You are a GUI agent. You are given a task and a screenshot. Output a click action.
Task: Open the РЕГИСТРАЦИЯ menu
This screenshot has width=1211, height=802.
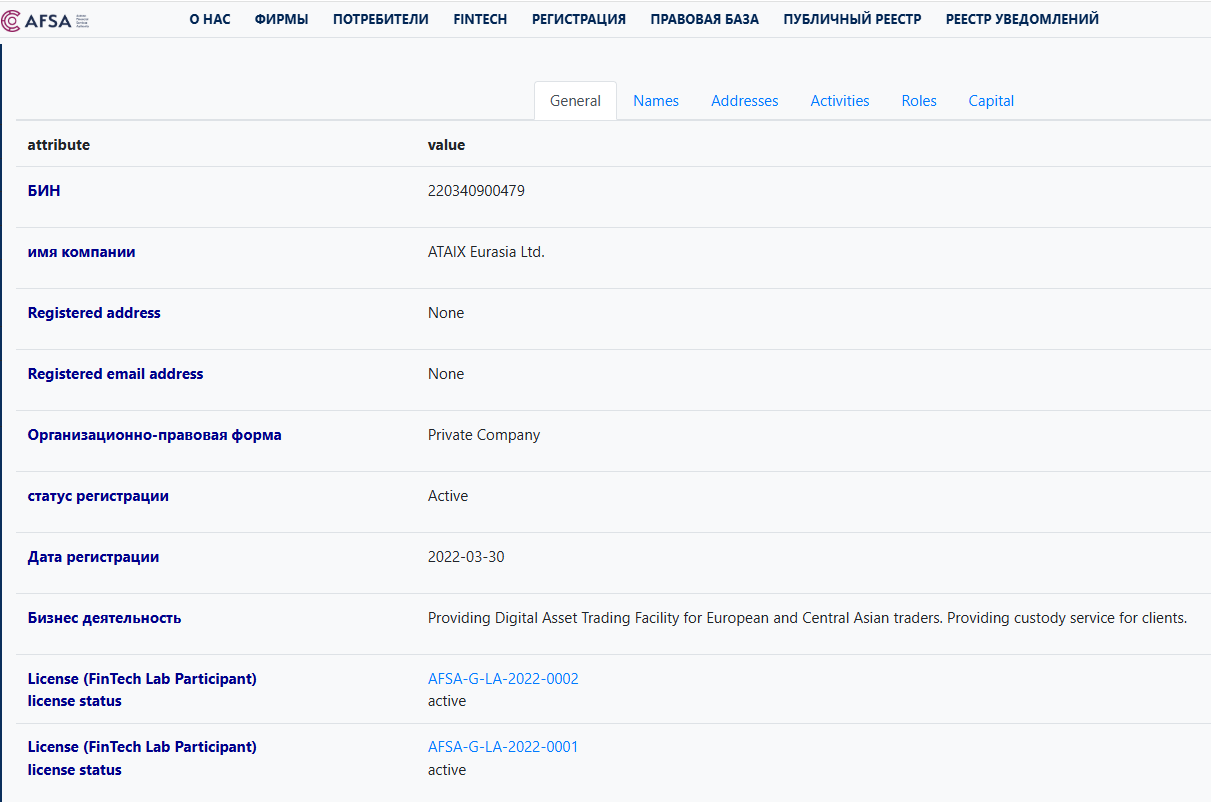click(x=579, y=19)
